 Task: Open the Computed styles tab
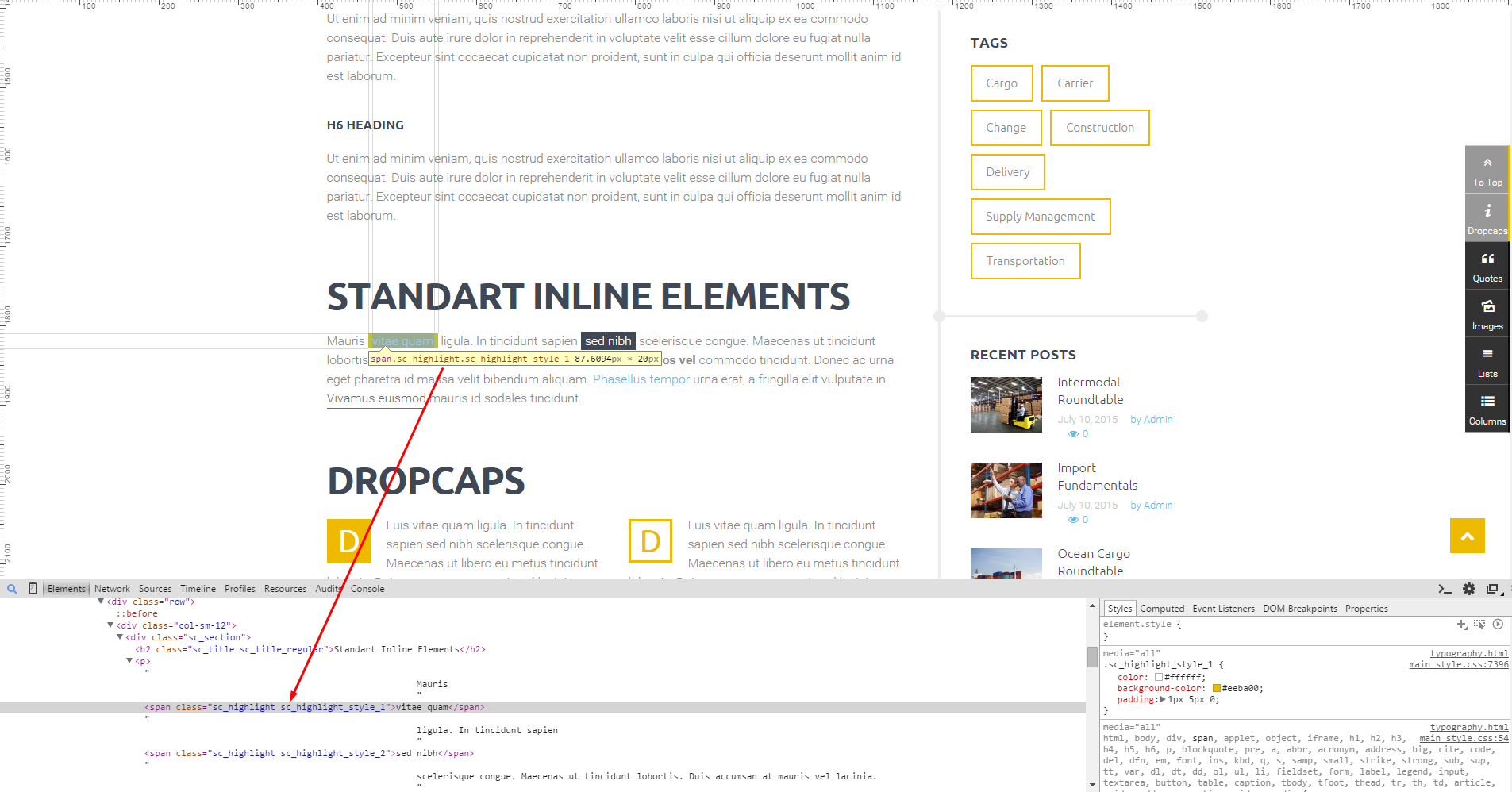point(1161,609)
